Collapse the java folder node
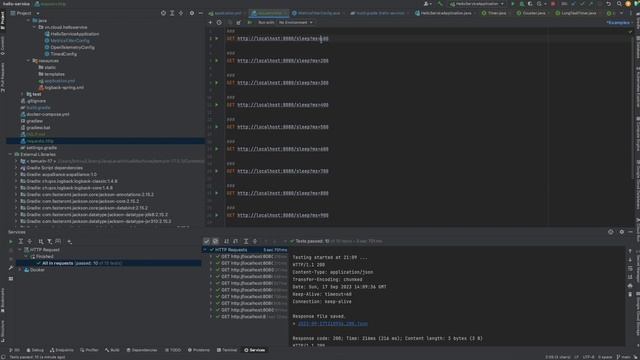640x360 pixels. [x=28, y=20]
